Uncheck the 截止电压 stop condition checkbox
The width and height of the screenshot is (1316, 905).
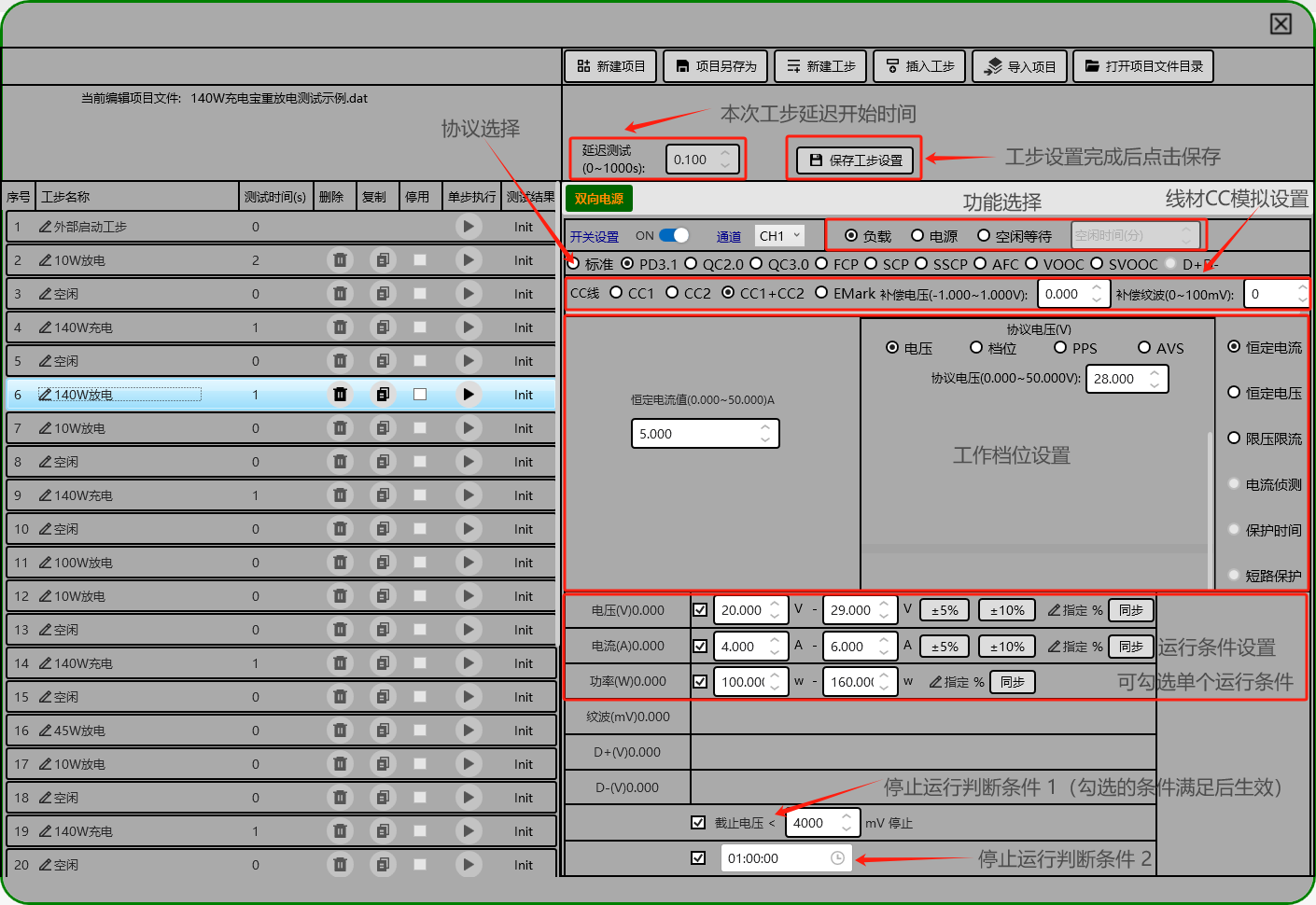[x=698, y=823]
